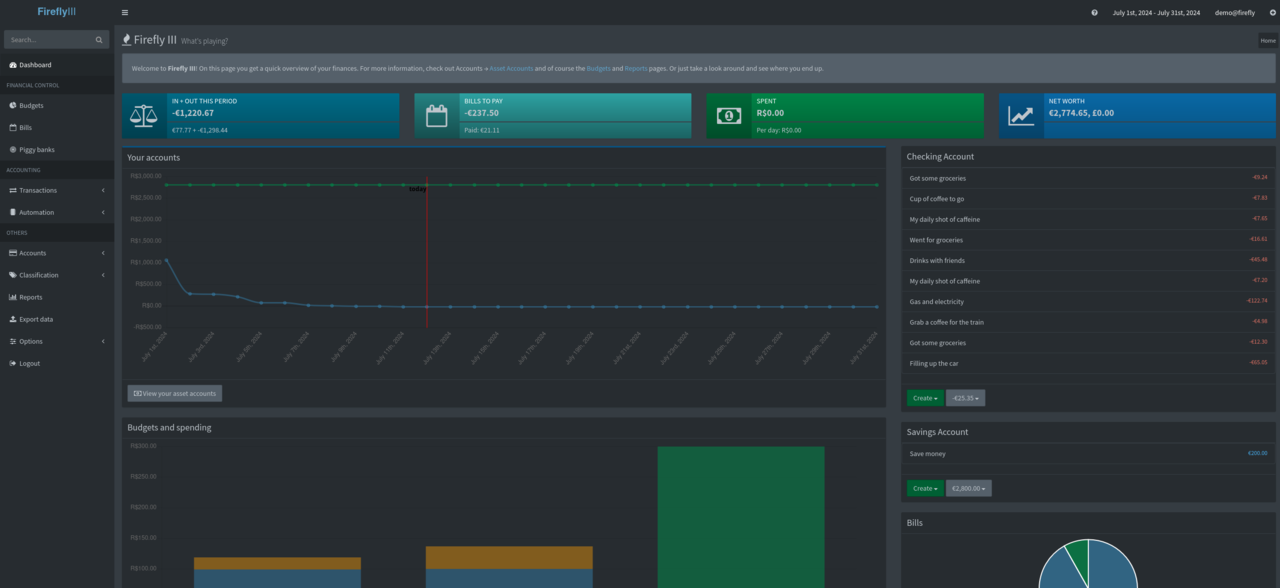Open 'Gas and electricity' transaction
This screenshot has width=1280, height=588.
click(x=936, y=301)
